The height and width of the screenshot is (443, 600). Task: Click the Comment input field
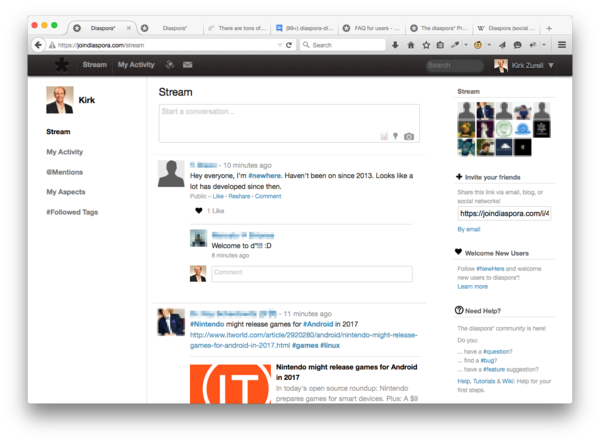point(312,274)
